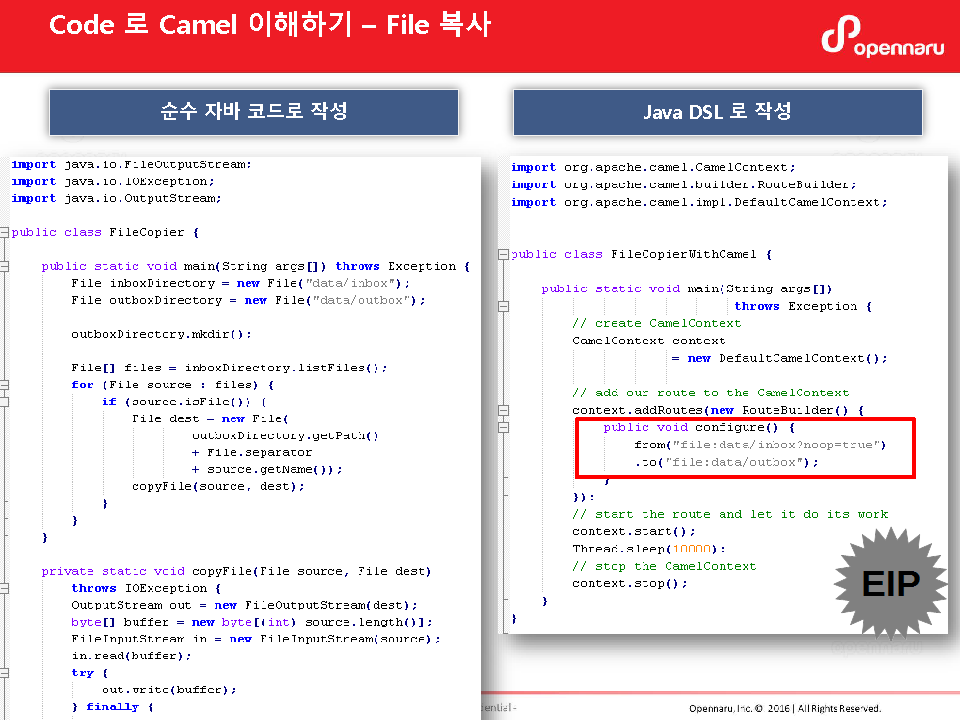Click the '// create CamelContext' comment
The height and width of the screenshot is (720, 960).
pyautogui.click(x=656, y=323)
